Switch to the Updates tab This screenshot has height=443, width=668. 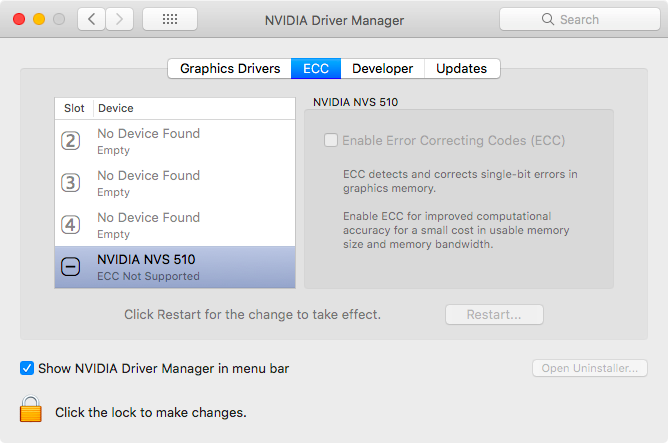(x=462, y=69)
